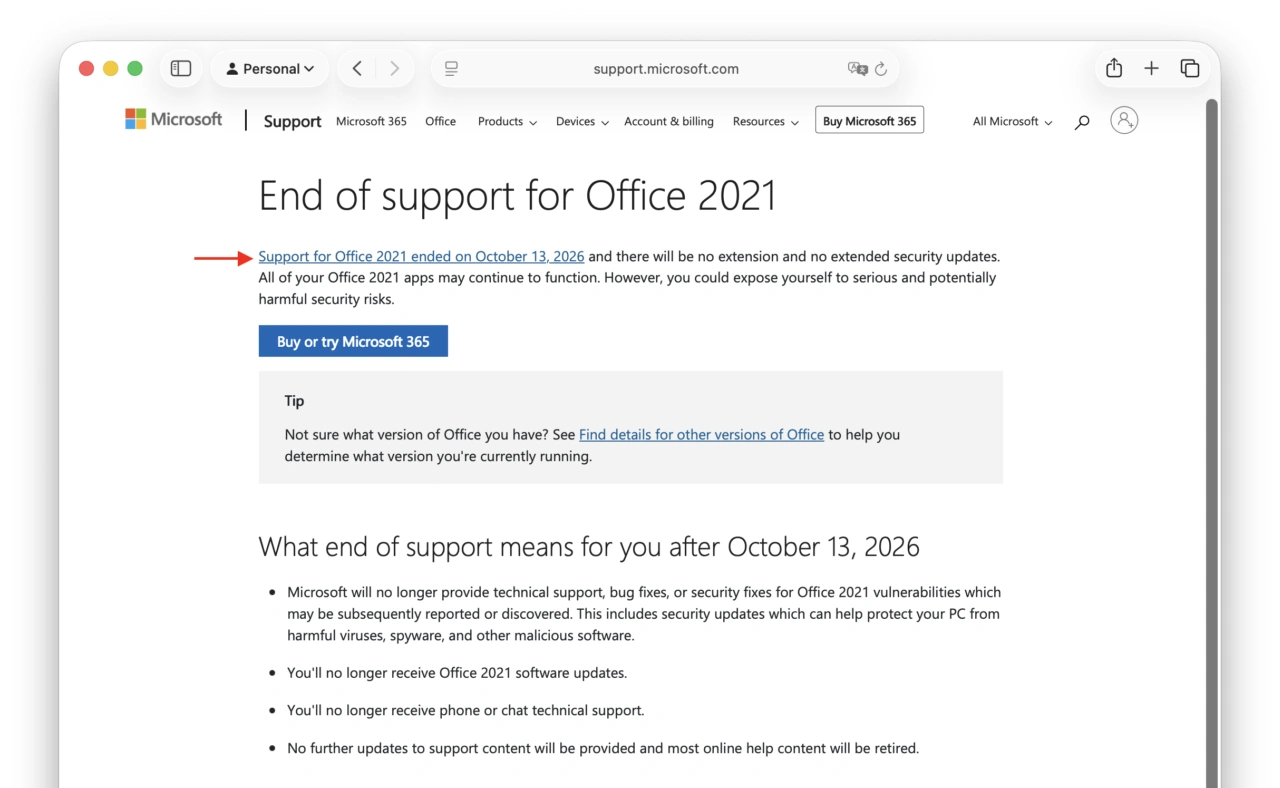
Task: Expand the Resources menu
Action: [x=765, y=122]
